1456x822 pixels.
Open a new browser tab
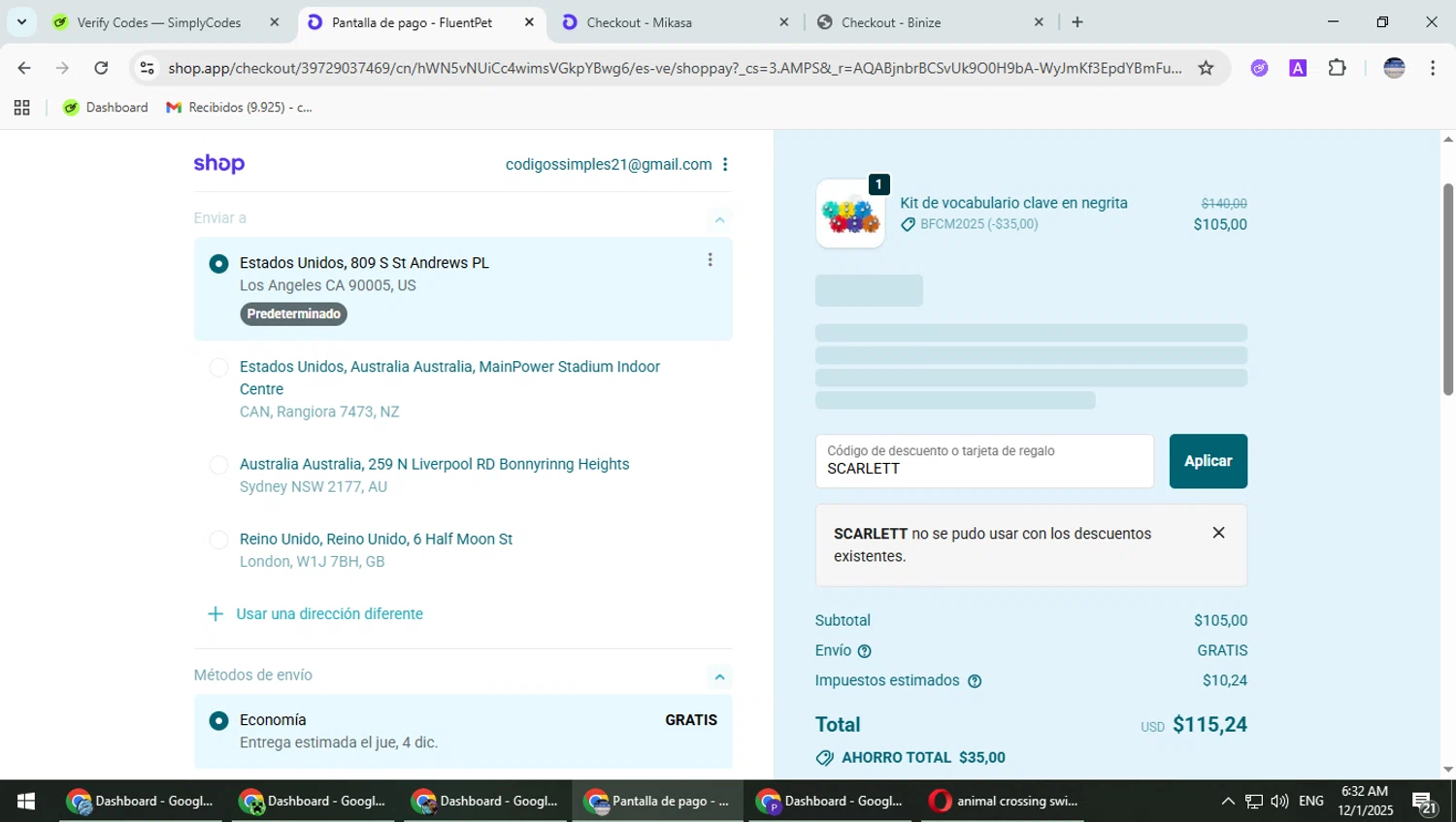(x=1077, y=22)
